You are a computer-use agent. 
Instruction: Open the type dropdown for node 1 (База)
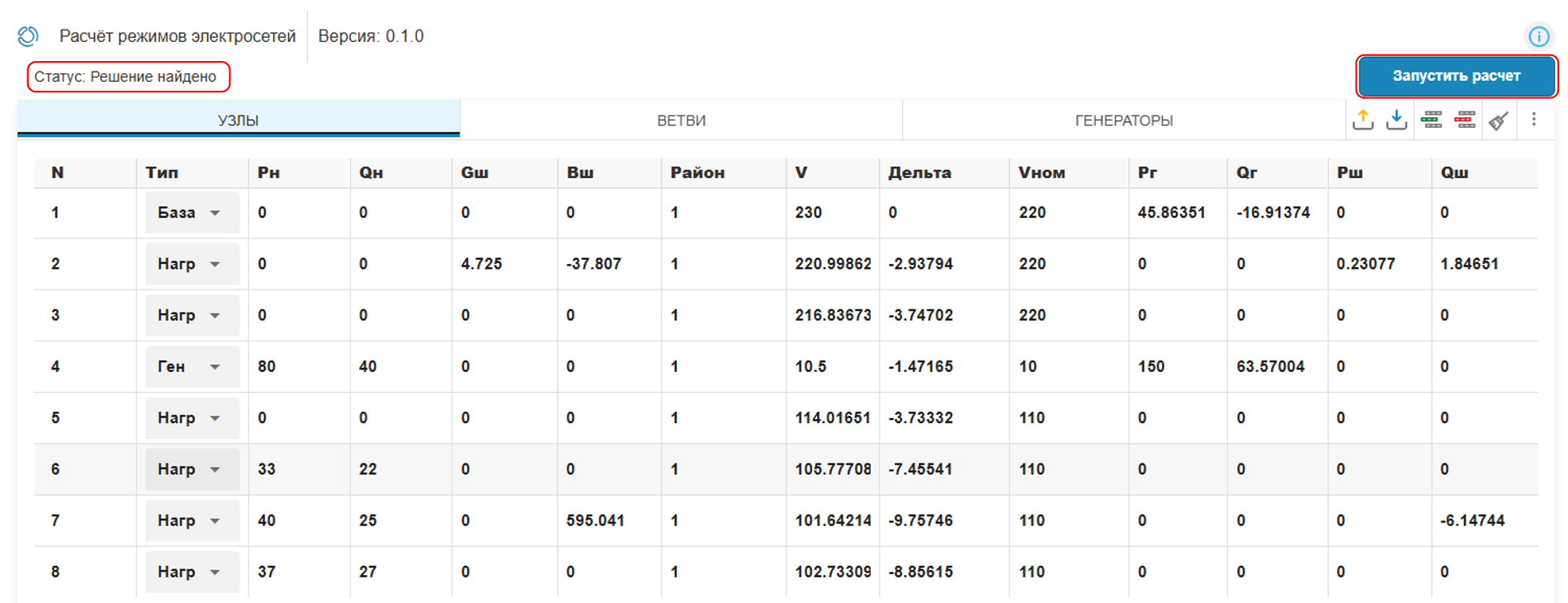[x=191, y=213]
